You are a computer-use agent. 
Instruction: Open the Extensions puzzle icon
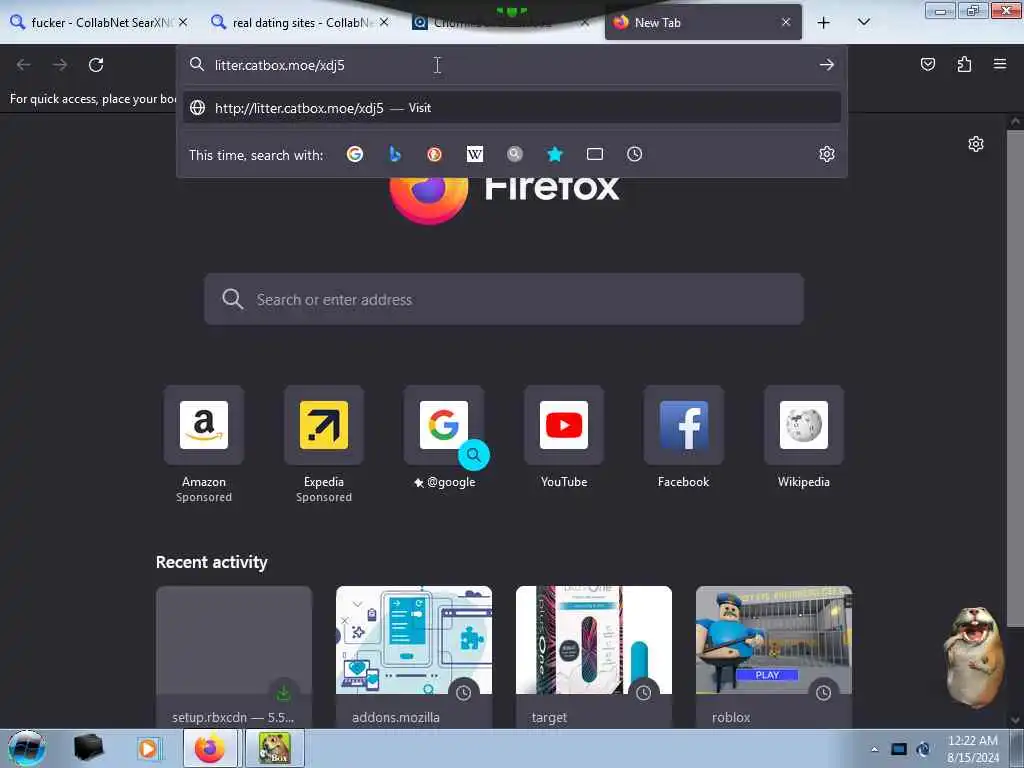(964, 64)
